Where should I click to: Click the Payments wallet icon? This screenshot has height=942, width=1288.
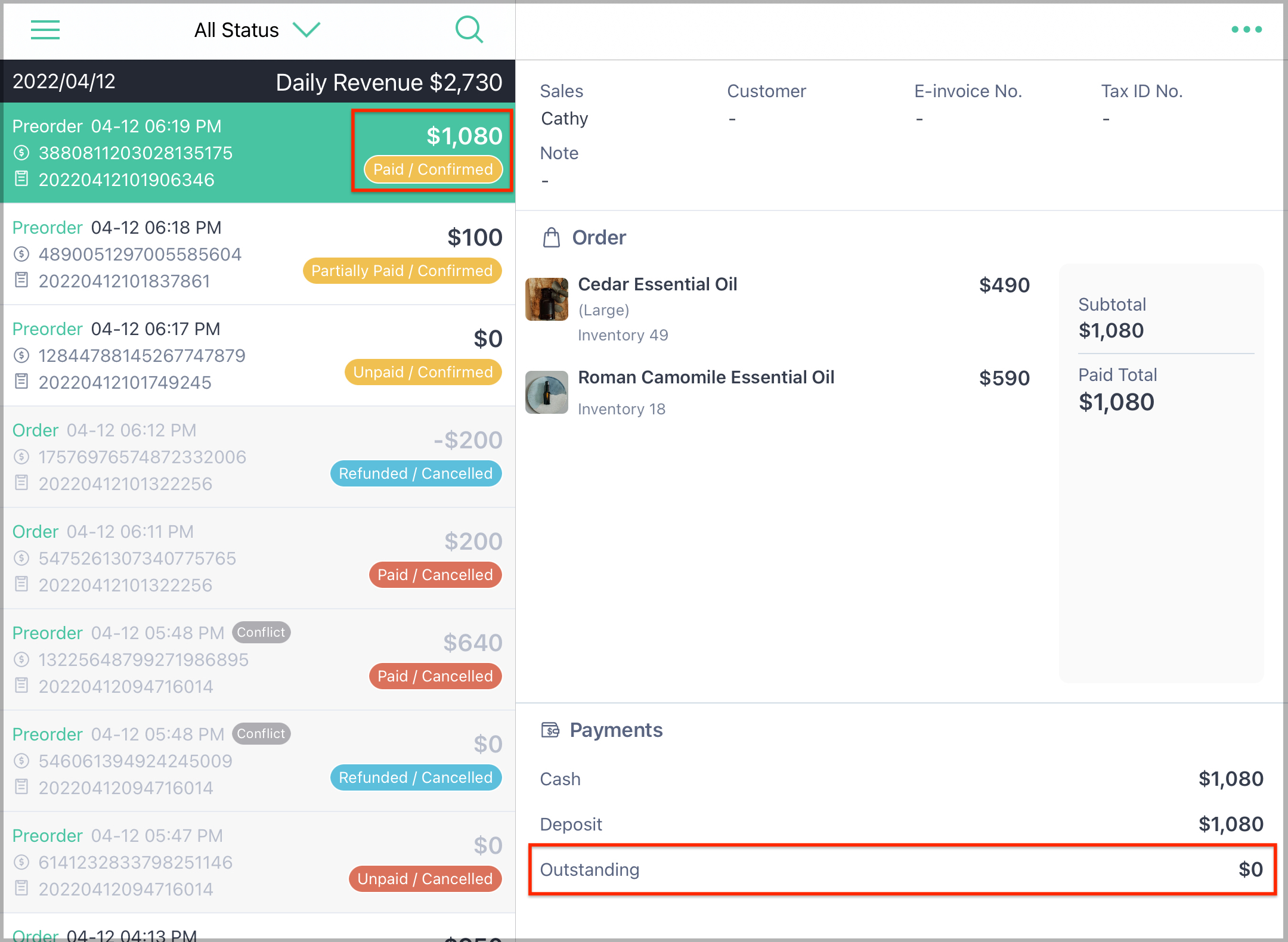point(550,730)
